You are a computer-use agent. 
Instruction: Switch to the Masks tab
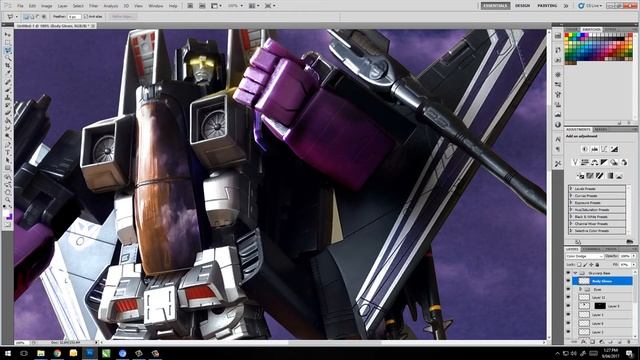pos(600,129)
